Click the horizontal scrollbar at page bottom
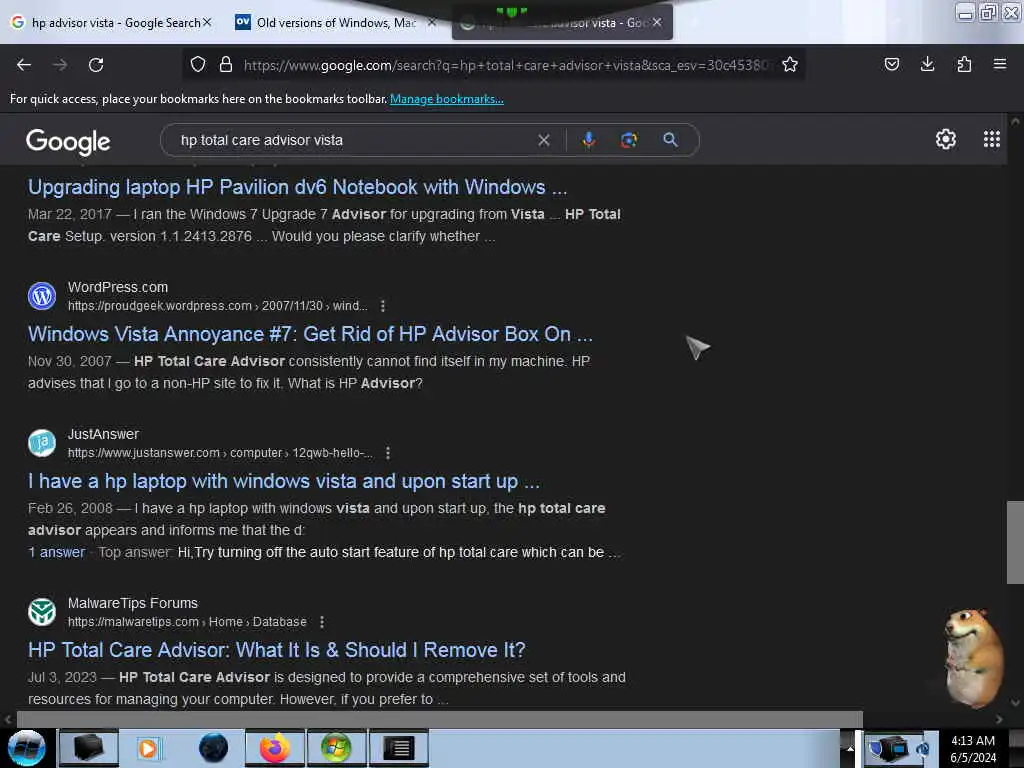 tap(440, 719)
